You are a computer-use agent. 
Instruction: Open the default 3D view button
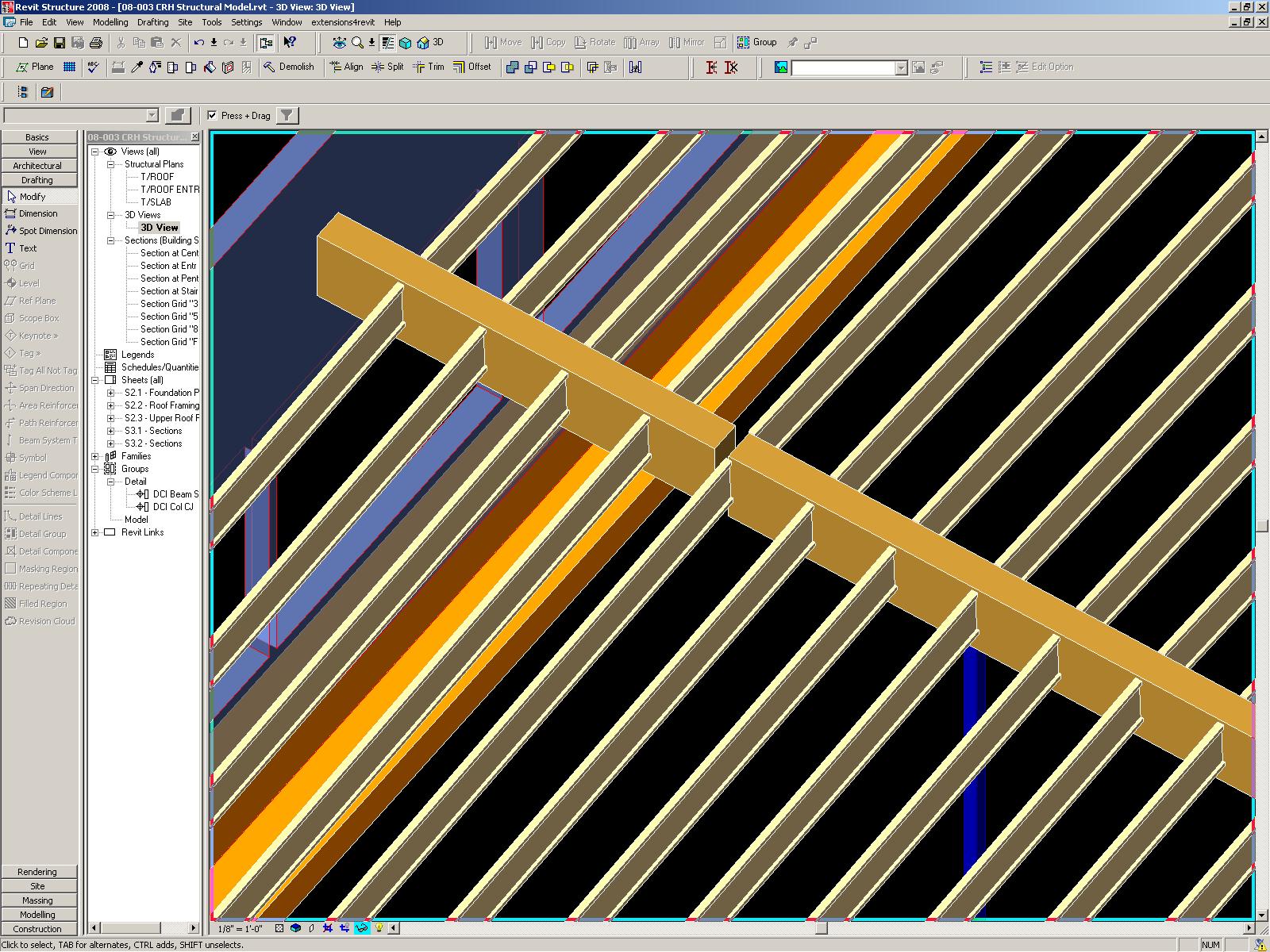coord(430,43)
